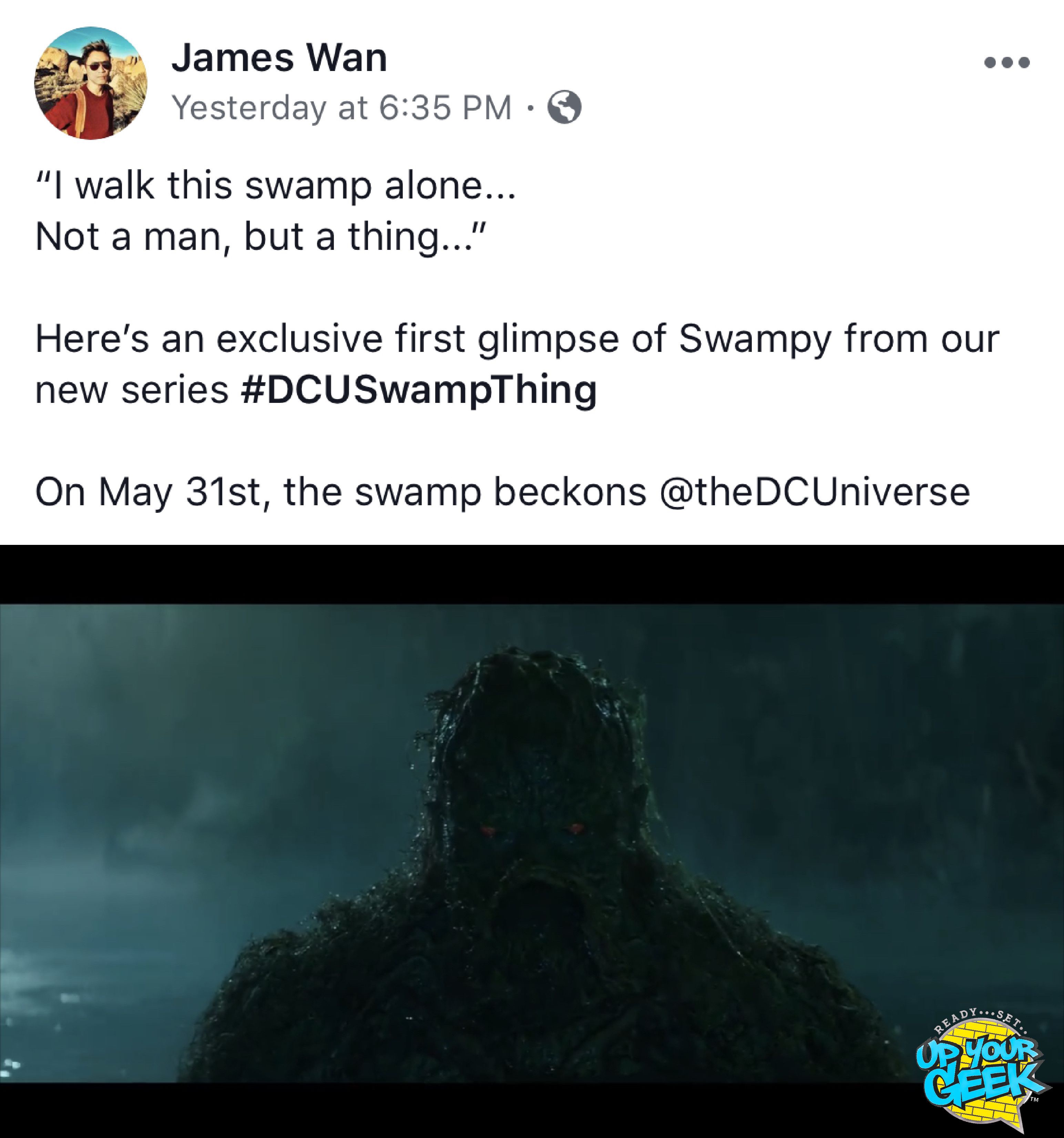Select the "I walk this swamp alone..." line
The image size is (1064, 1138).
point(275,186)
